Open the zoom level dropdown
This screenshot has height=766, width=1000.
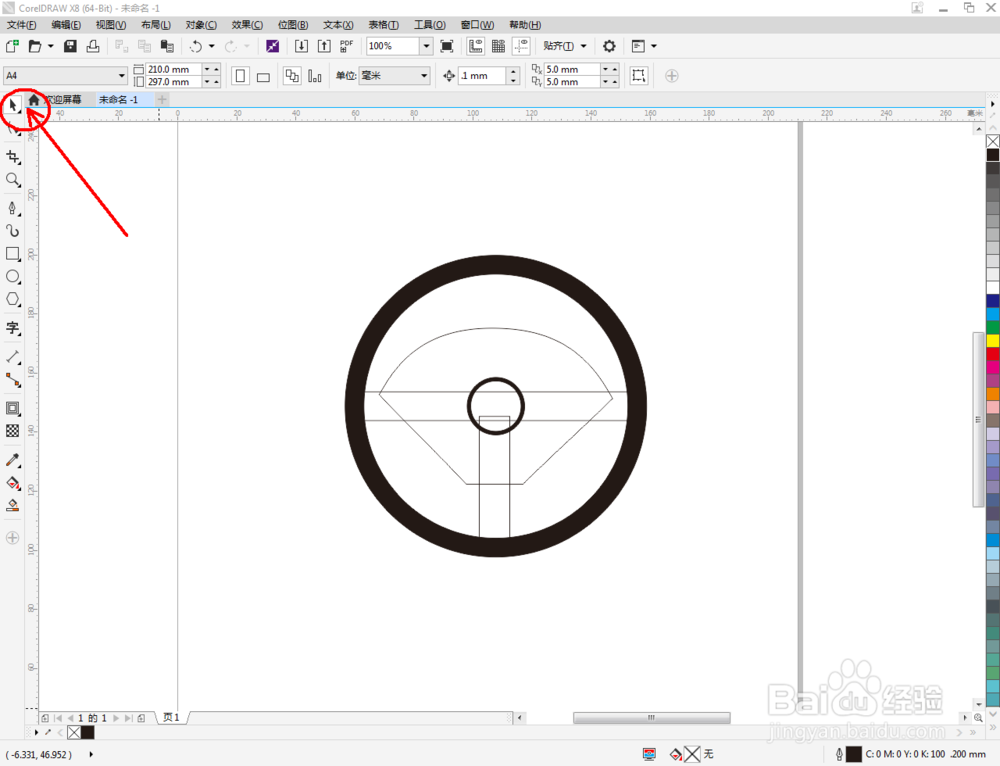pyautogui.click(x=426, y=46)
